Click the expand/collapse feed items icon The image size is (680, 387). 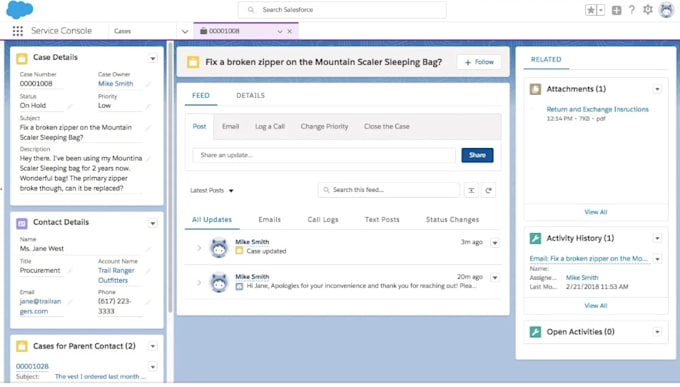[x=471, y=190]
